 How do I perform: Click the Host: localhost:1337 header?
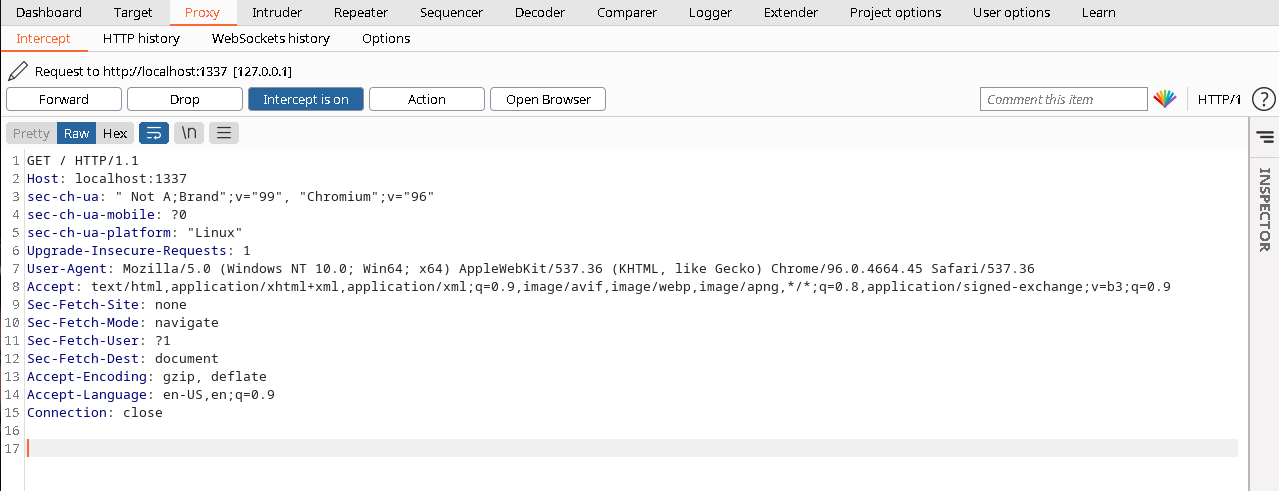(x=107, y=178)
